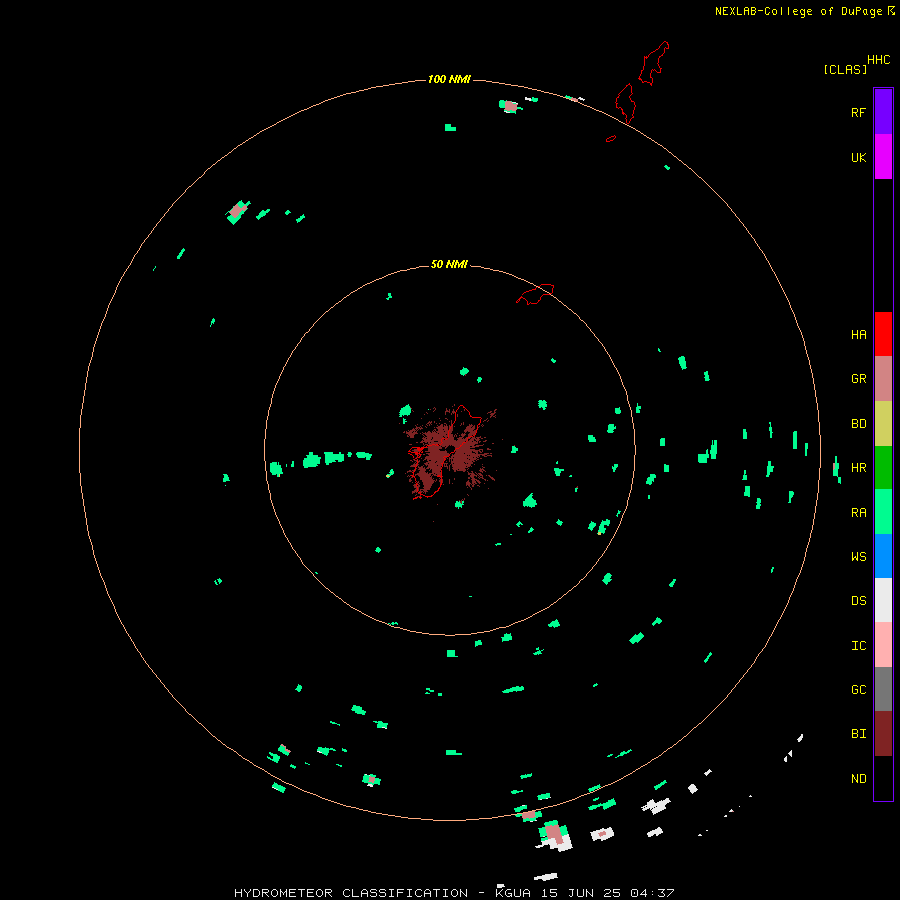
Task: Pick the RA bright green legend swatch
Action: coord(883,512)
